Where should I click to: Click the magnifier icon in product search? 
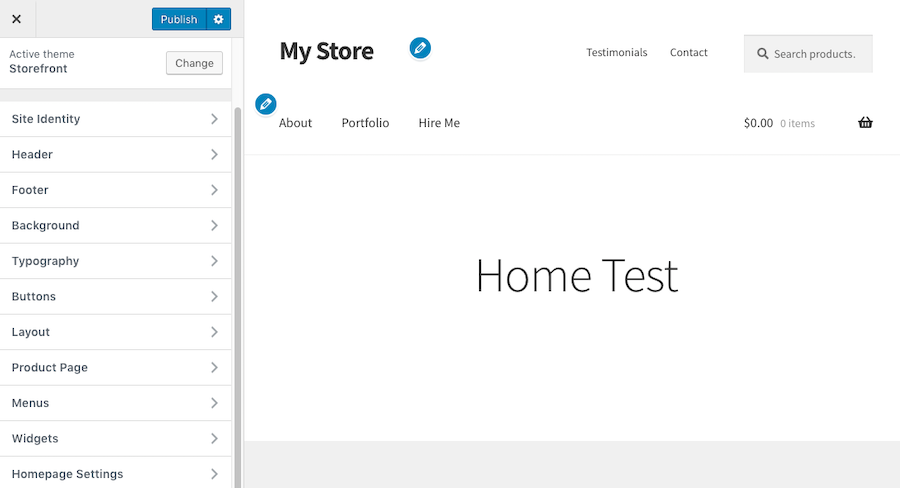(x=763, y=54)
